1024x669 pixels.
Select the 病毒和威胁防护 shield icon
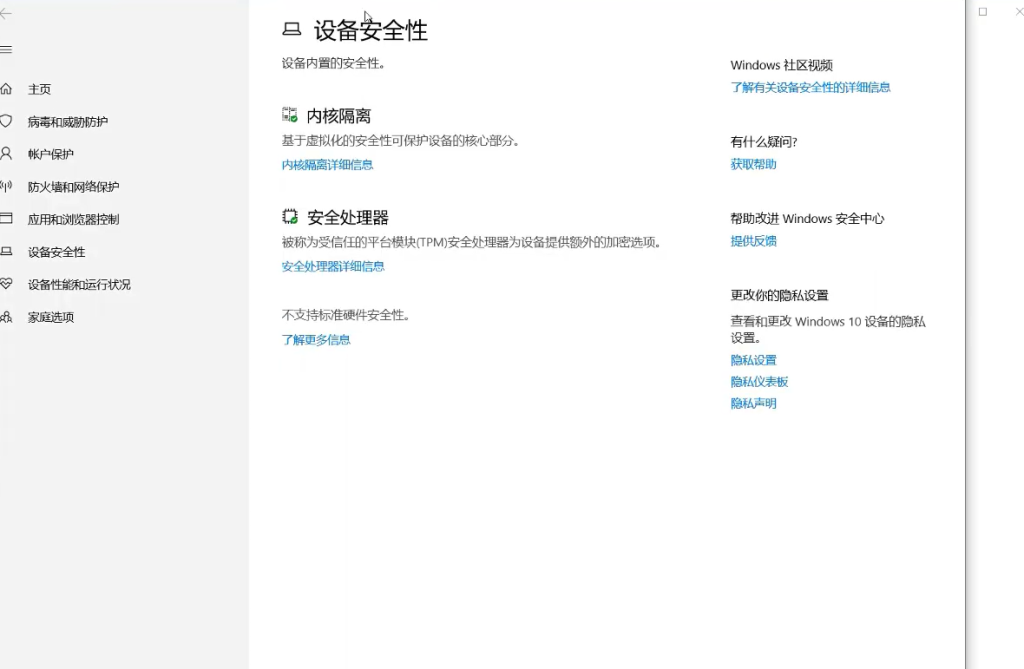[x=6, y=121]
